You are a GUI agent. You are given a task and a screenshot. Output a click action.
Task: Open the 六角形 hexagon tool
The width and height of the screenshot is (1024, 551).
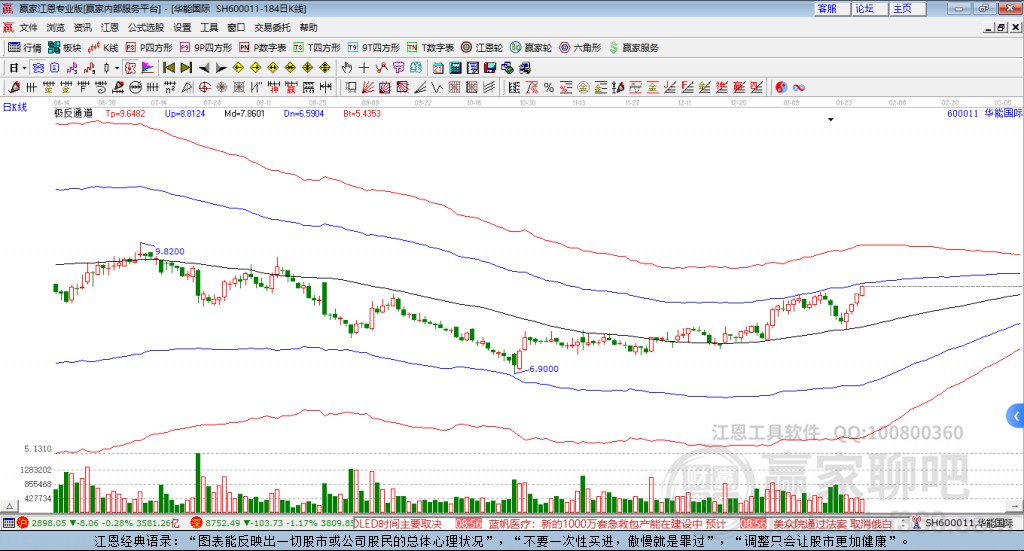point(580,48)
